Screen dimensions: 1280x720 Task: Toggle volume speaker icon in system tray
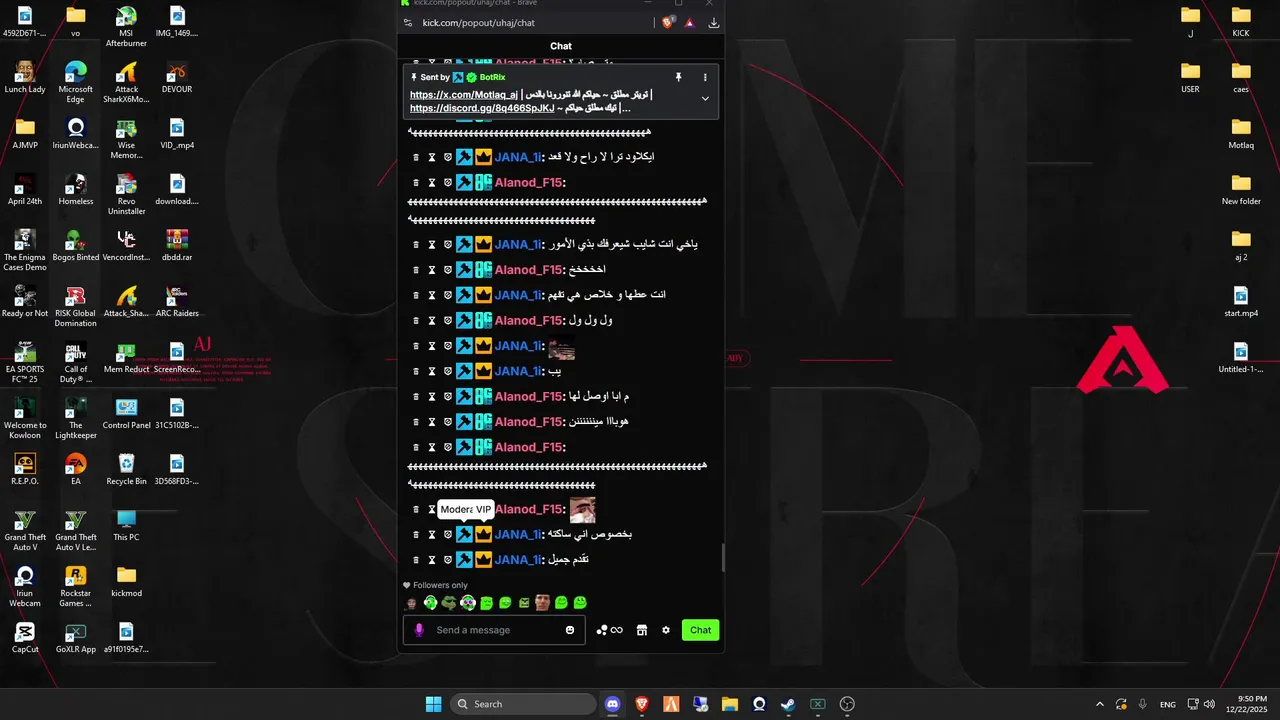1209,704
